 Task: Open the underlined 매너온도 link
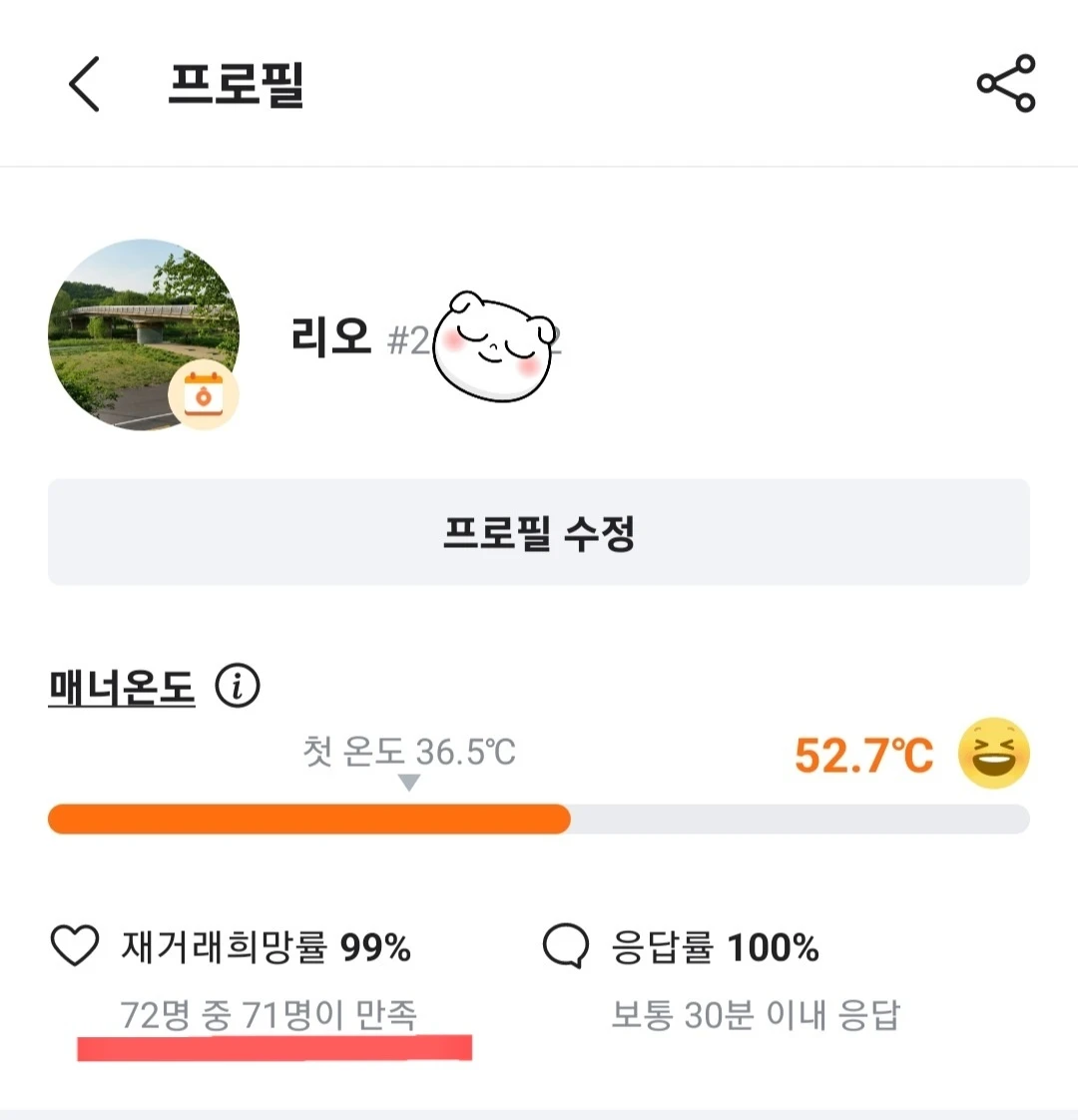[122, 688]
